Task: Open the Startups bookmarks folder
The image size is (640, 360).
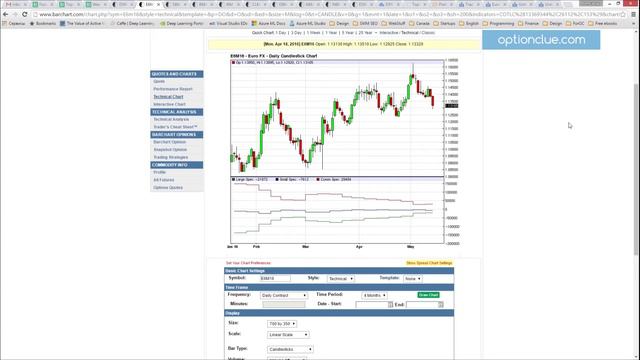Action: (x=444, y=24)
